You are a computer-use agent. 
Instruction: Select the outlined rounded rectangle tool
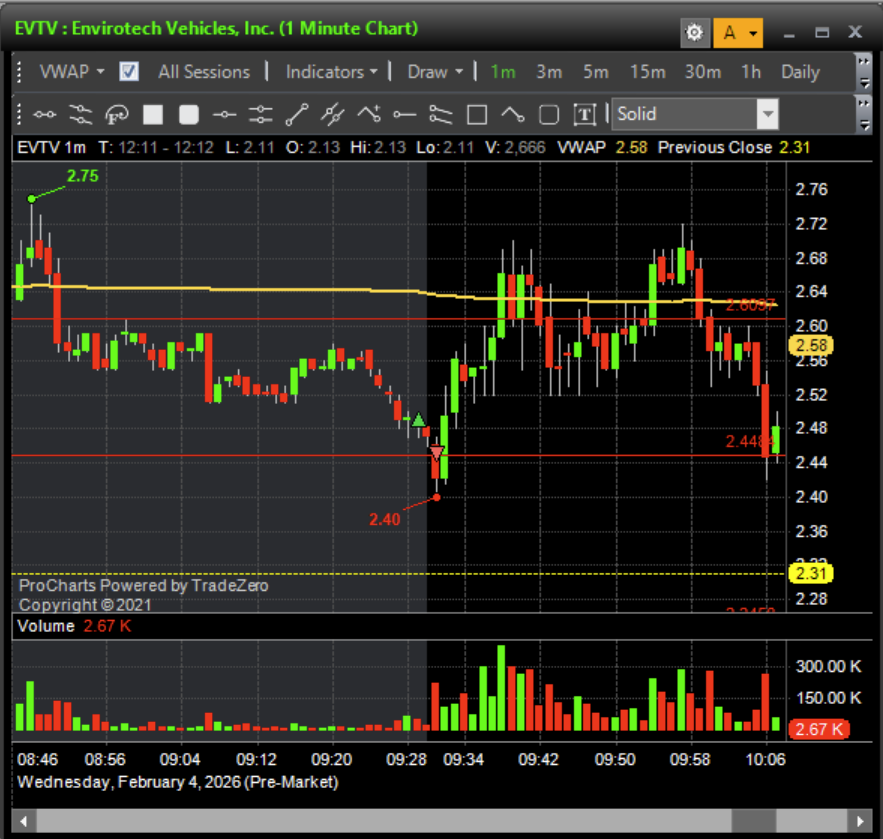click(x=549, y=114)
